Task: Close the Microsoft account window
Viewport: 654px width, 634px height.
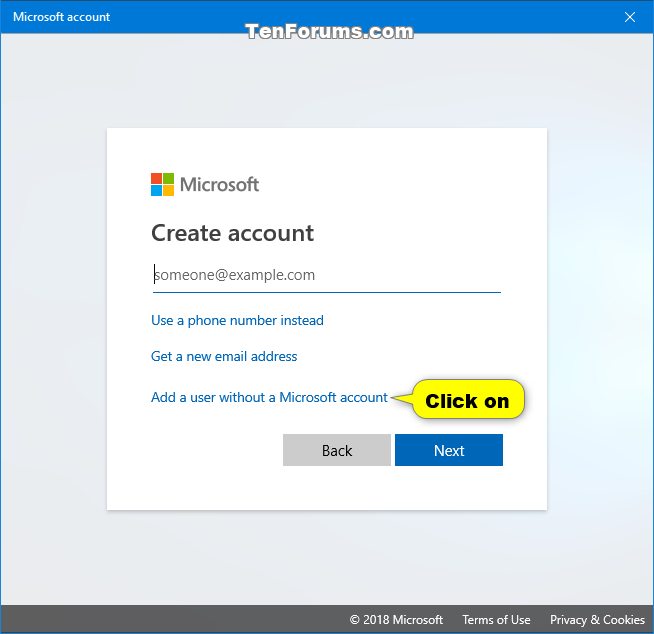Action: click(630, 17)
